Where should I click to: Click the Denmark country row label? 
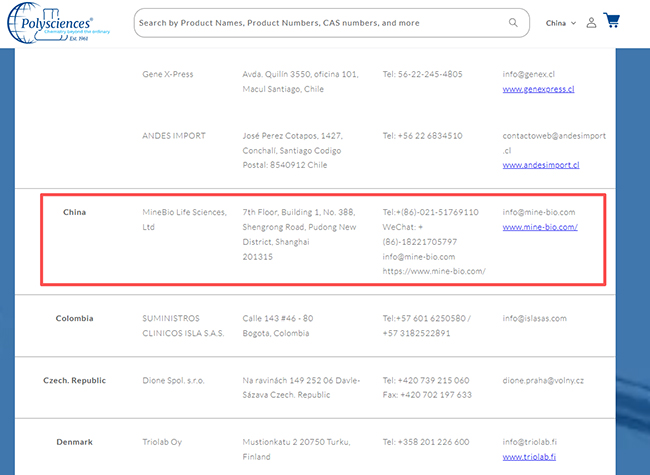pos(74,442)
